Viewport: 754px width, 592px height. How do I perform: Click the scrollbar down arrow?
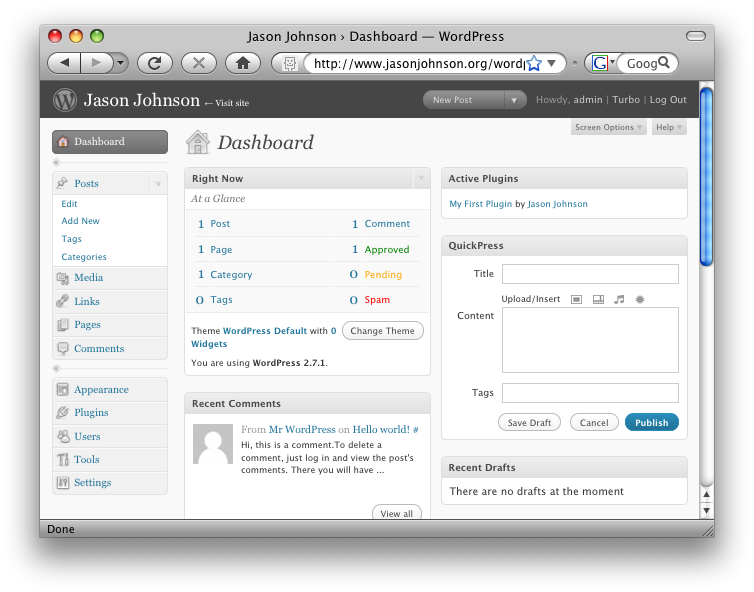(706, 511)
